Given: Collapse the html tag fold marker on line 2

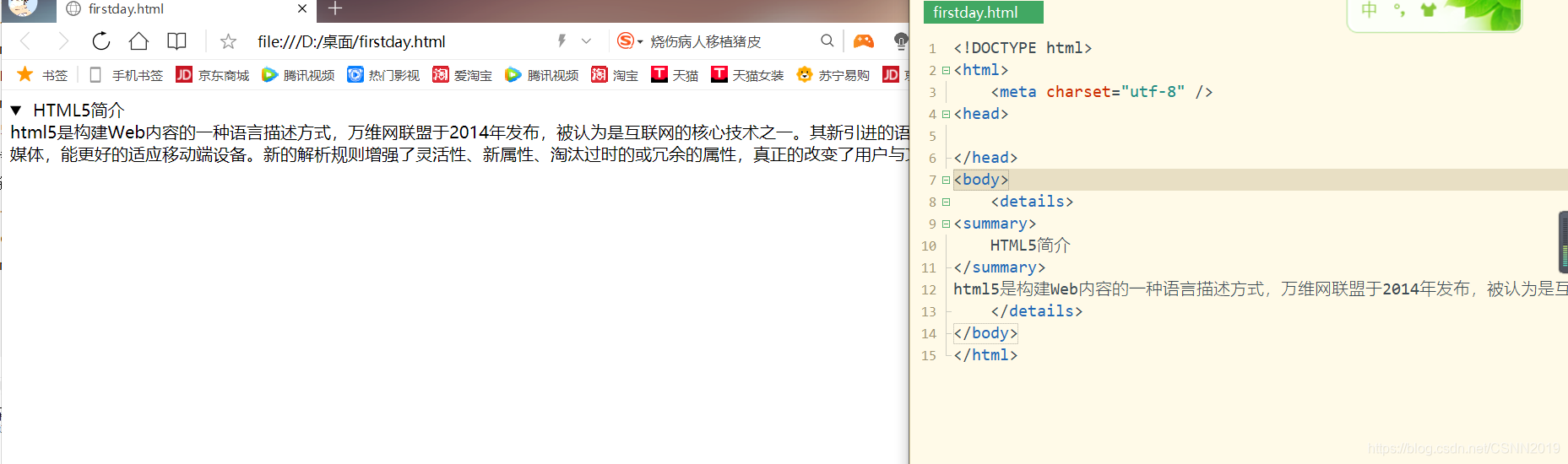Looking at the screenshot, I should coord(946,70).
